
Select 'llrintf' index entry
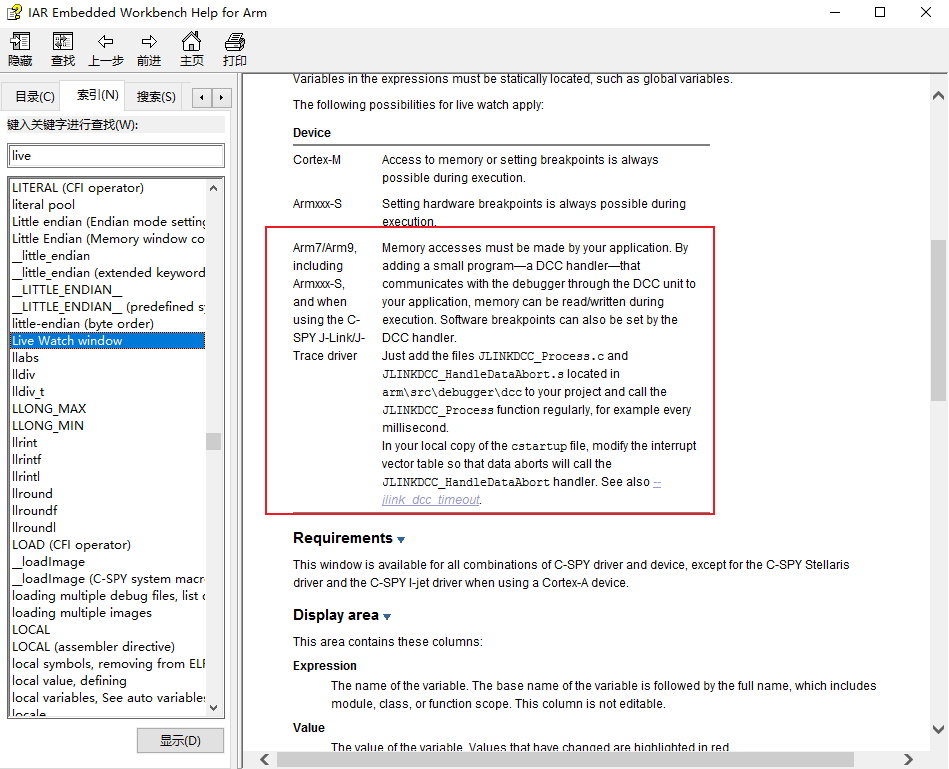pyautogui.click(x=27, y=459)
